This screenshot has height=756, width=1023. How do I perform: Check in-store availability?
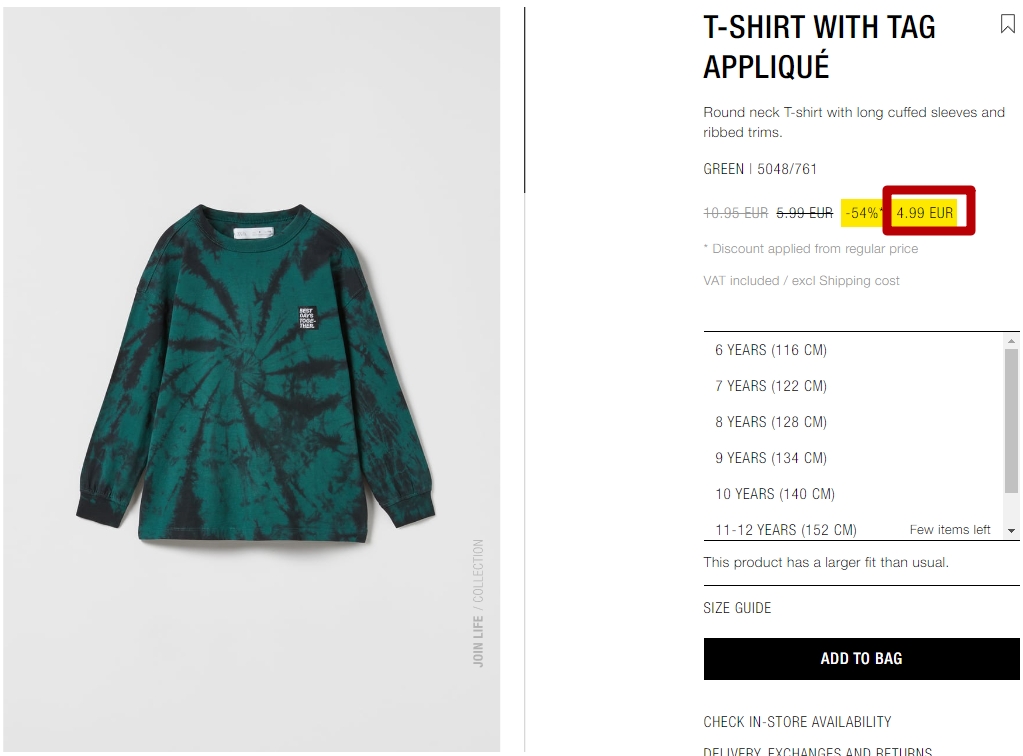[797, 721]
